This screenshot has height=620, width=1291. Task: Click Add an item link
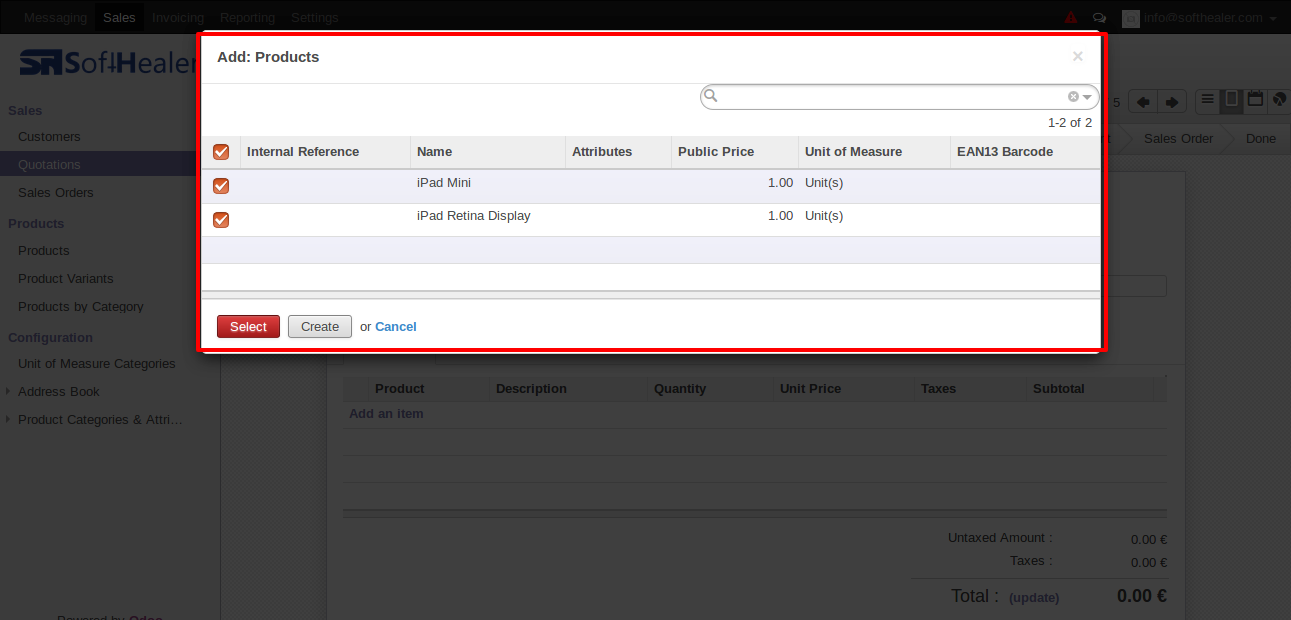click(x=386, y=414)
